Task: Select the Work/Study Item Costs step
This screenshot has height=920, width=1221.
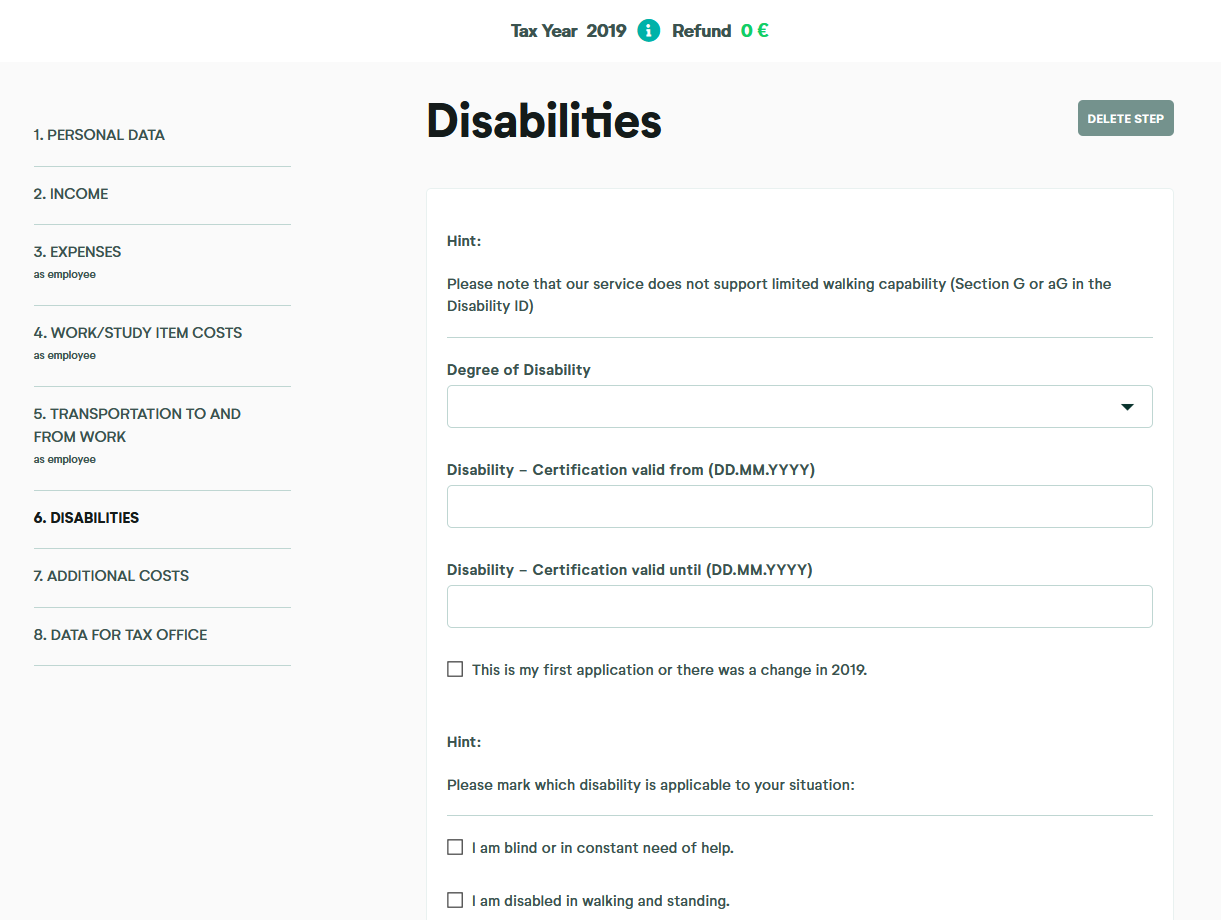Action: 138,333
